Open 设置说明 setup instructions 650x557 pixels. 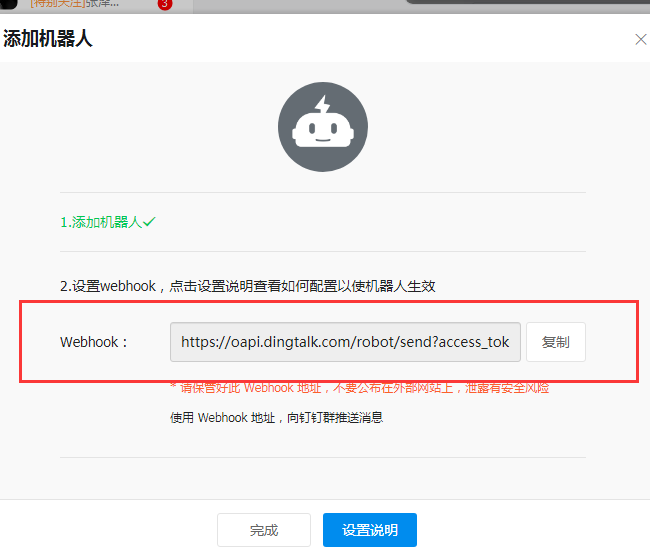pos(370,530)
